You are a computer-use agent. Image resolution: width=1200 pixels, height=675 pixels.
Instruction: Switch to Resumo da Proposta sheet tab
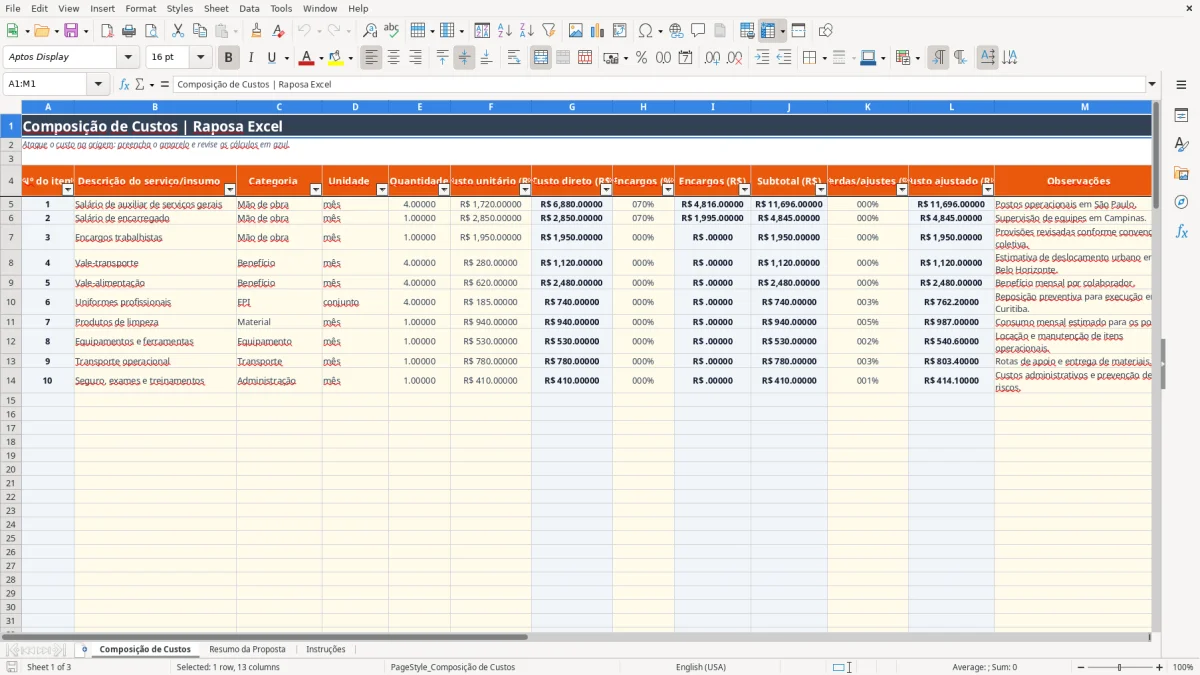[247, 649]
